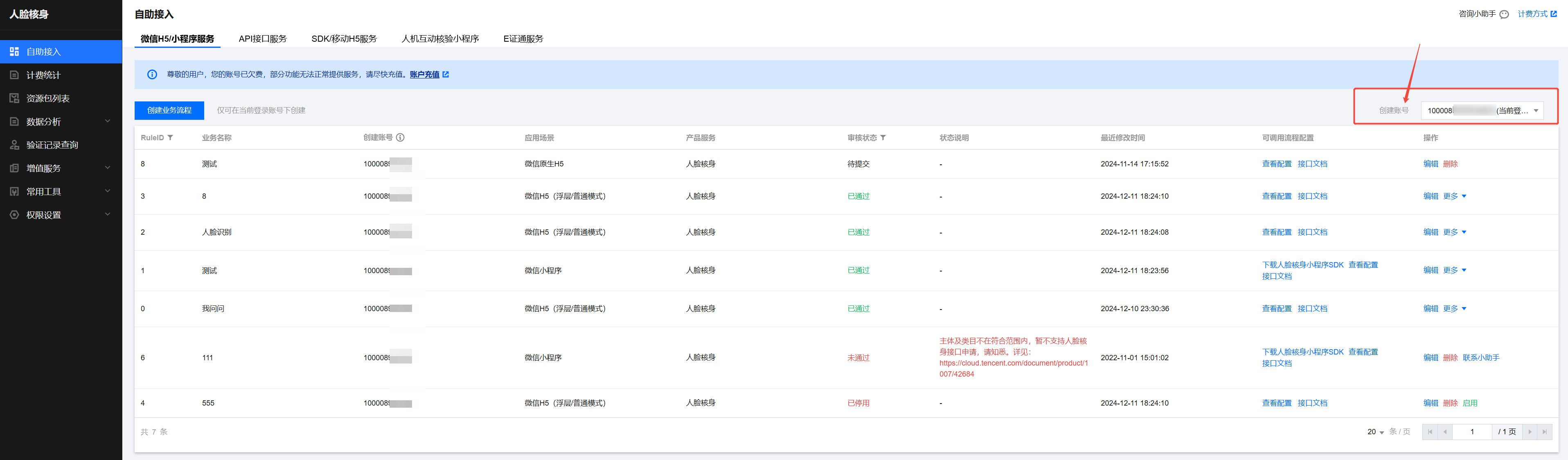The width and height of the screenshot is (1568, 460).
Task: Click 下载人脸核身小程序SDK for 111 row
Action: point(1302,352)
